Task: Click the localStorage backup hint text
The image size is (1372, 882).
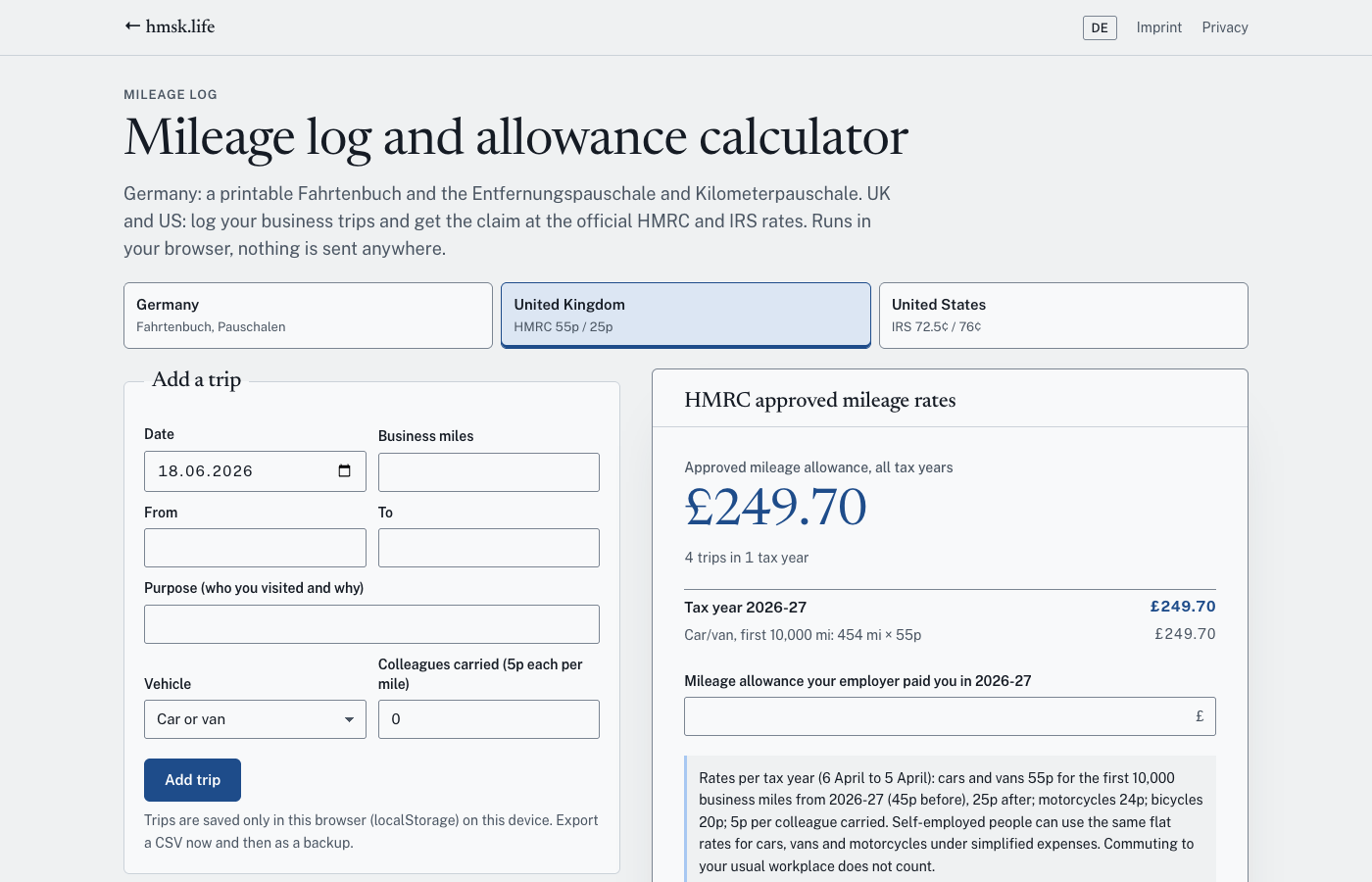Action: click(x=371, y=831)
